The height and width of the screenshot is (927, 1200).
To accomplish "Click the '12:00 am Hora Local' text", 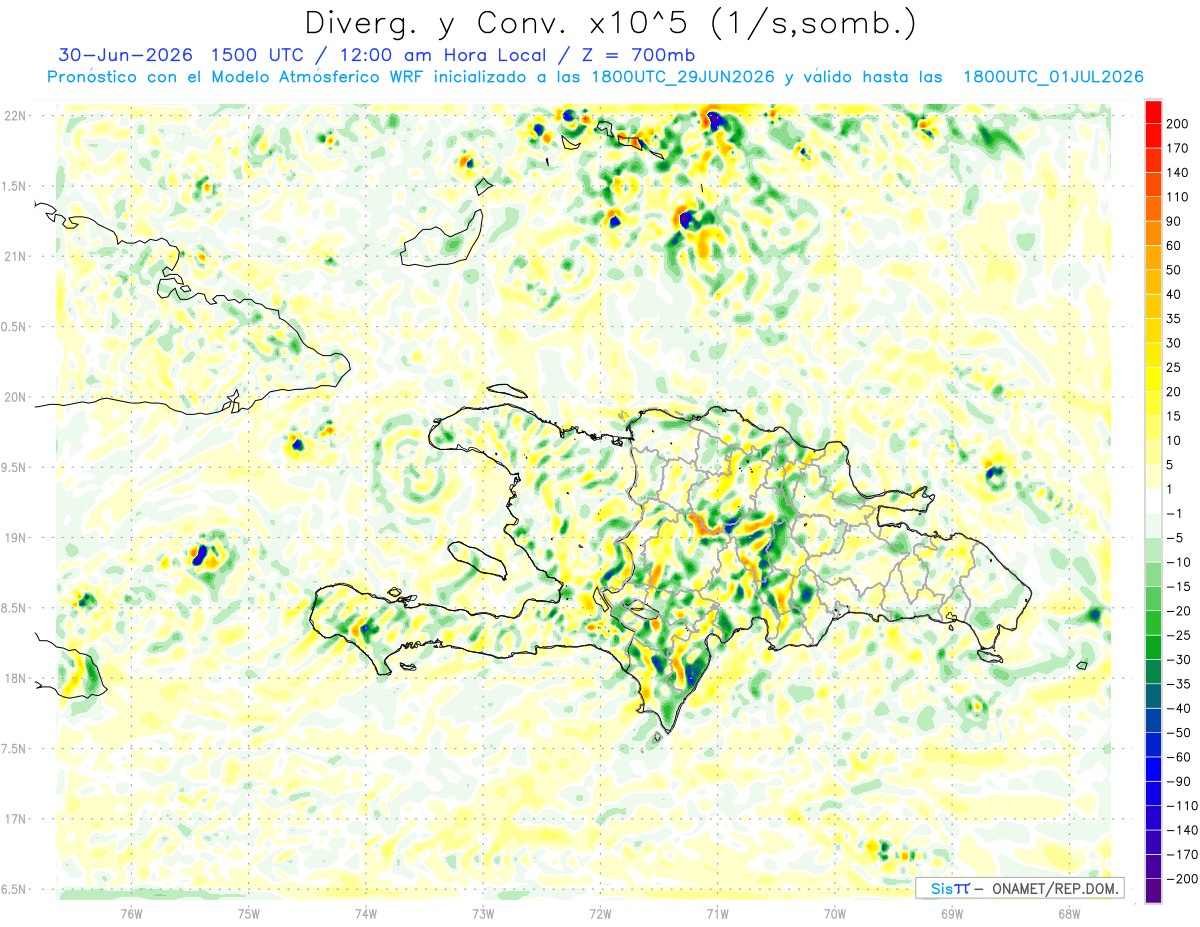I will [x=443, y=54].
